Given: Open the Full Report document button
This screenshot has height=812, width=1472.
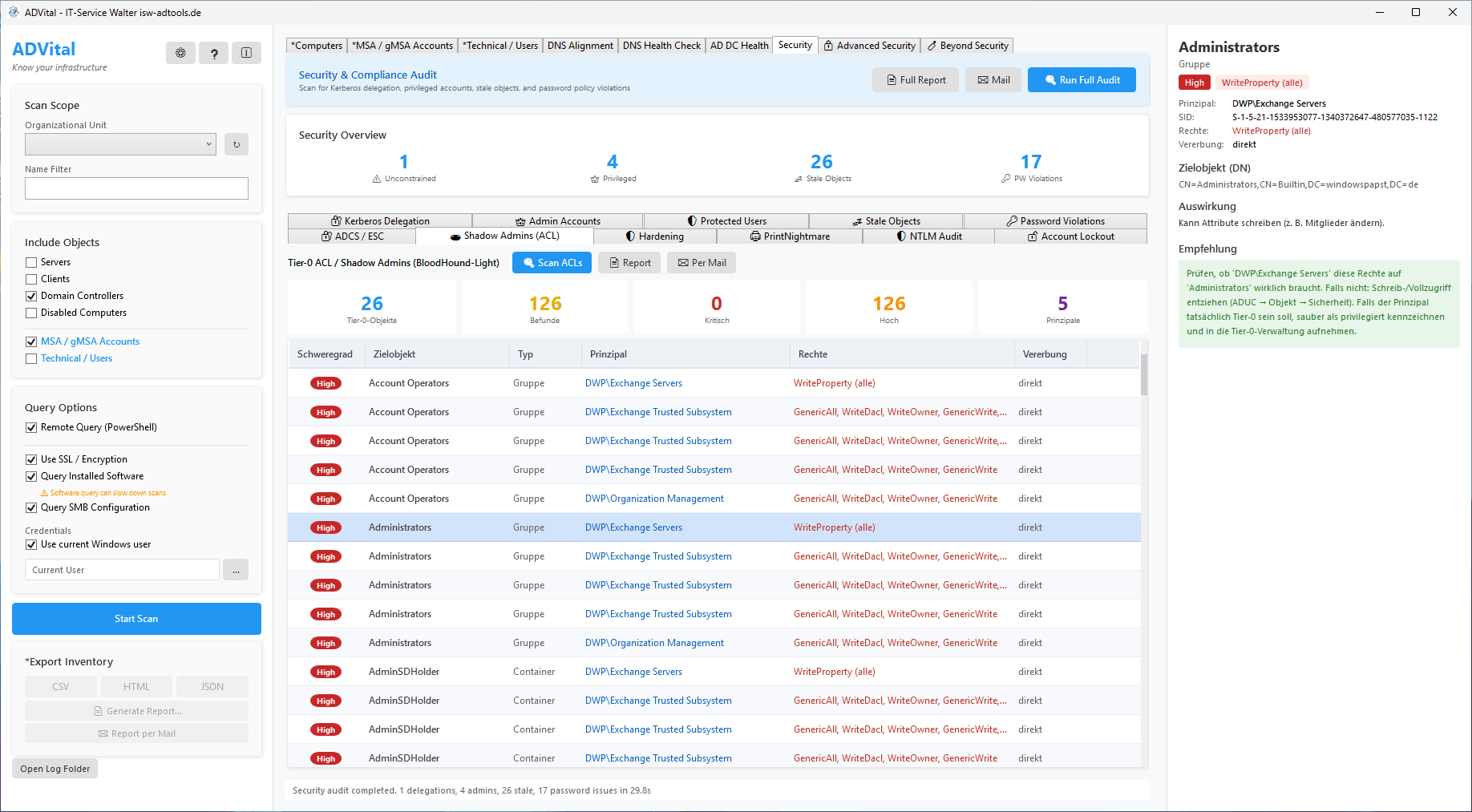Looking at the screenshot, I should (916, 80).
